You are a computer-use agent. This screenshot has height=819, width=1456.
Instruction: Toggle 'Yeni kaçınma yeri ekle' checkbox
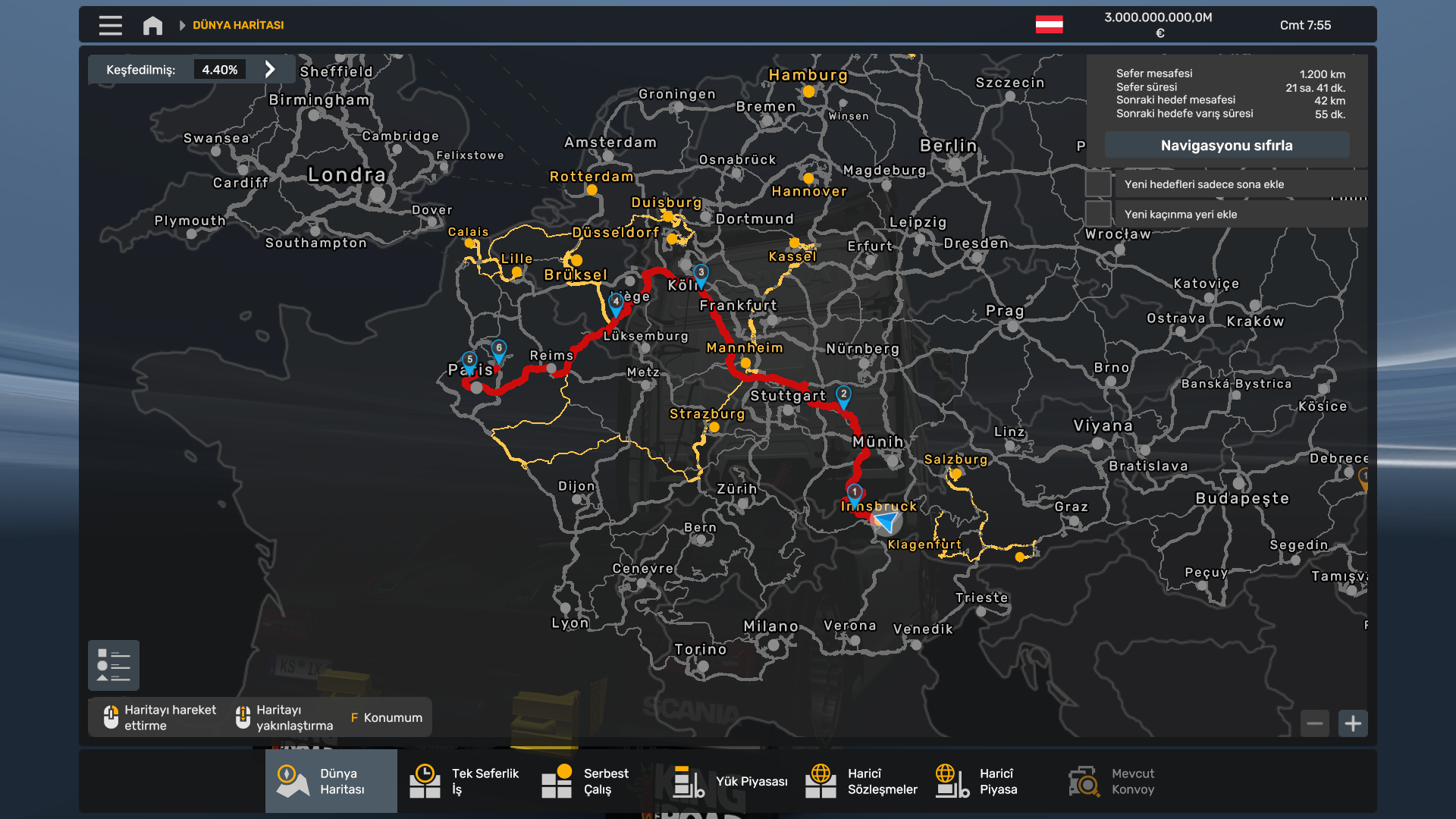pyautogui.click(x=1098, y=214)
